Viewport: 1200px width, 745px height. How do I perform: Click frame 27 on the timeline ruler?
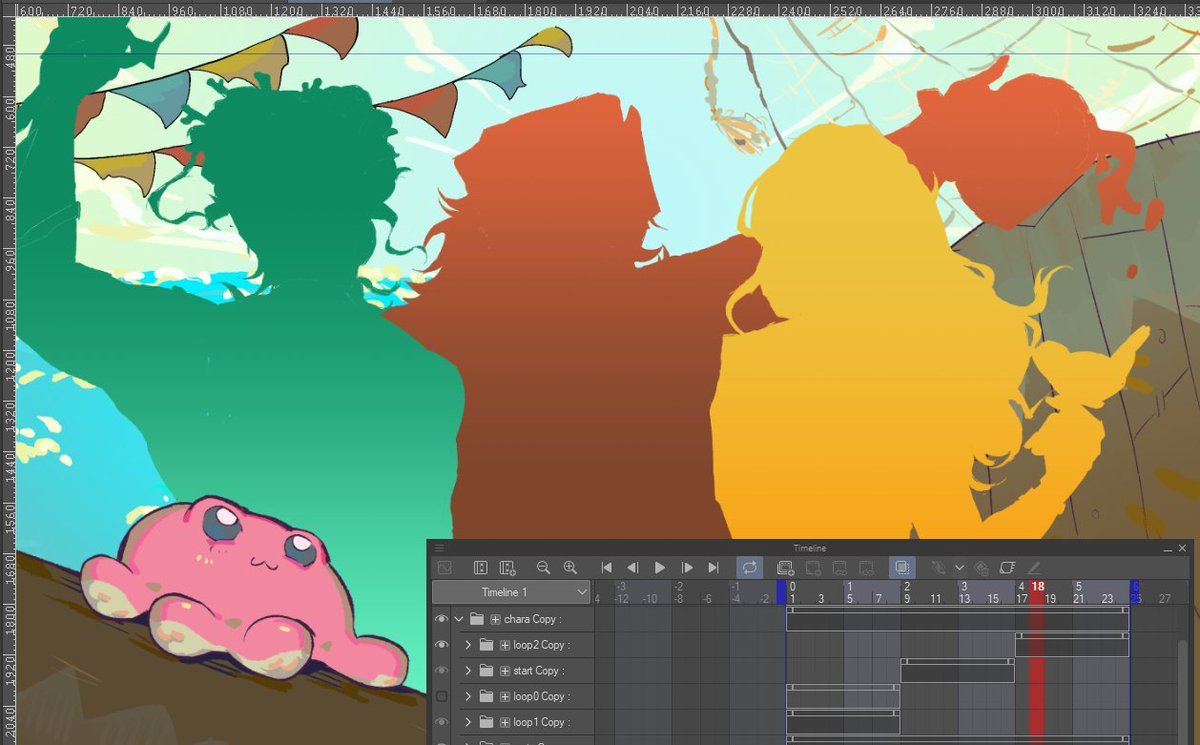(x=1164, y=598)
